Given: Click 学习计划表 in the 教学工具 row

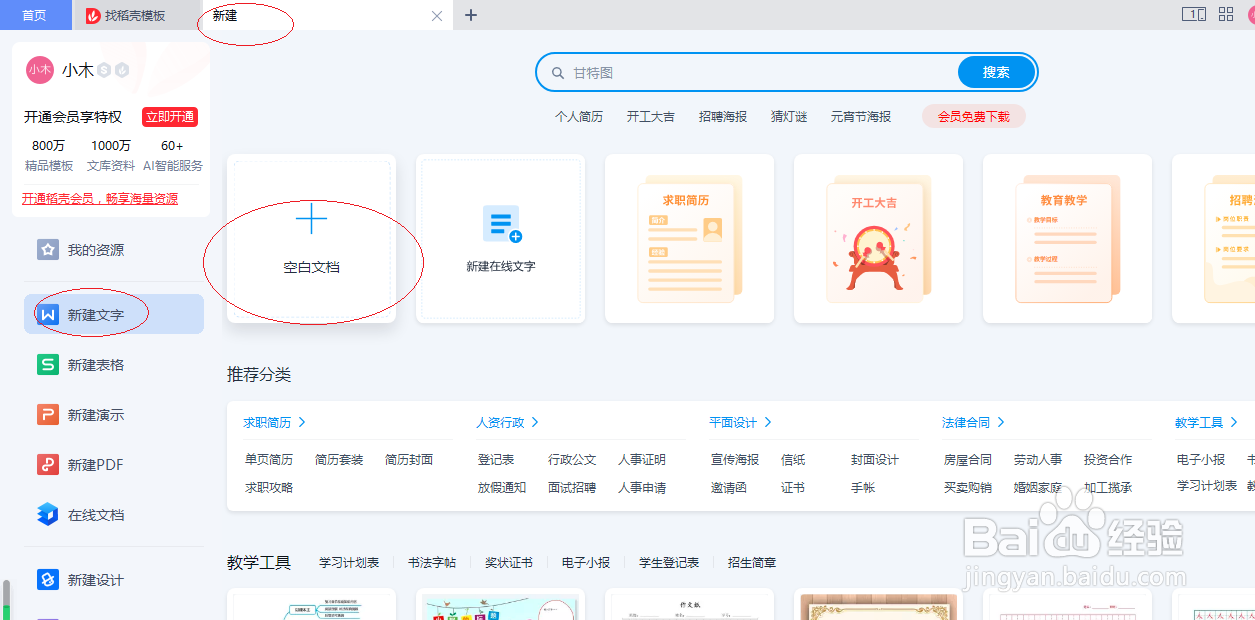Looking at the screenshot, I should (x=349, y=563).
